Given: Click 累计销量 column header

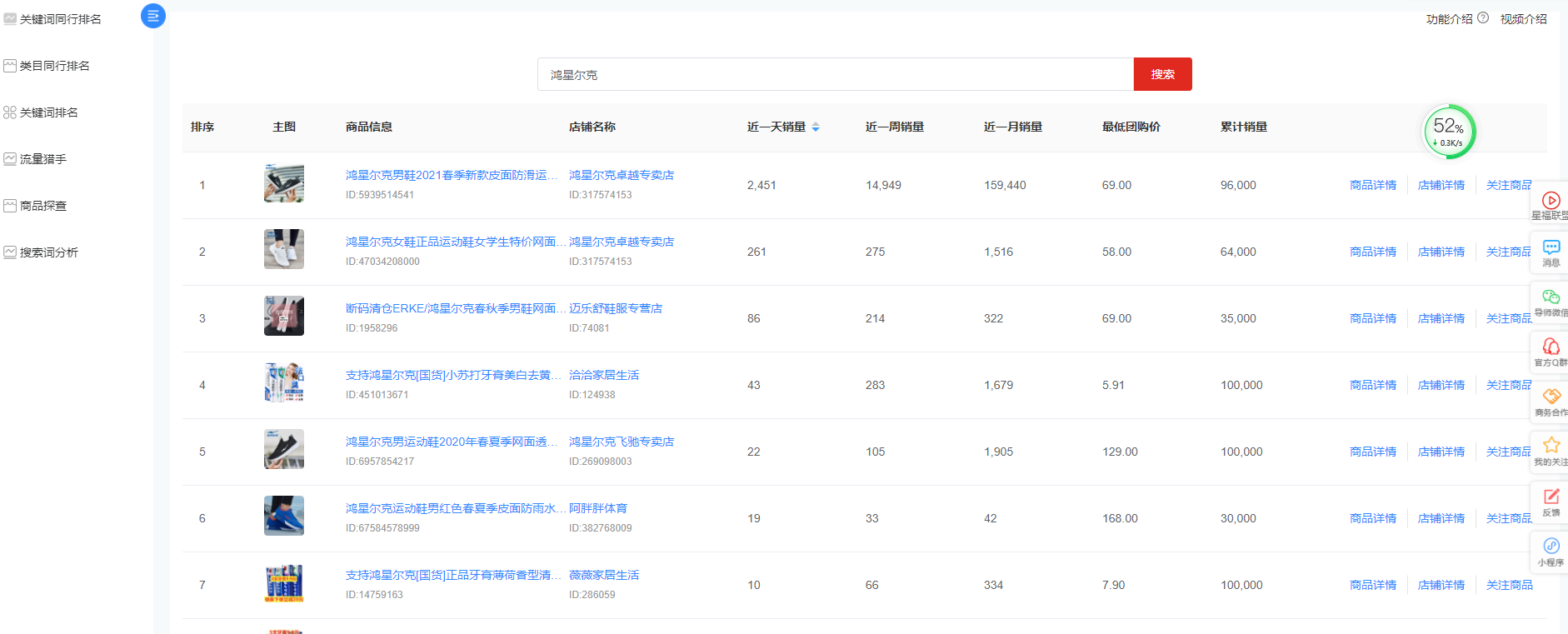Looking at the screenshot, I should 1244,127.
